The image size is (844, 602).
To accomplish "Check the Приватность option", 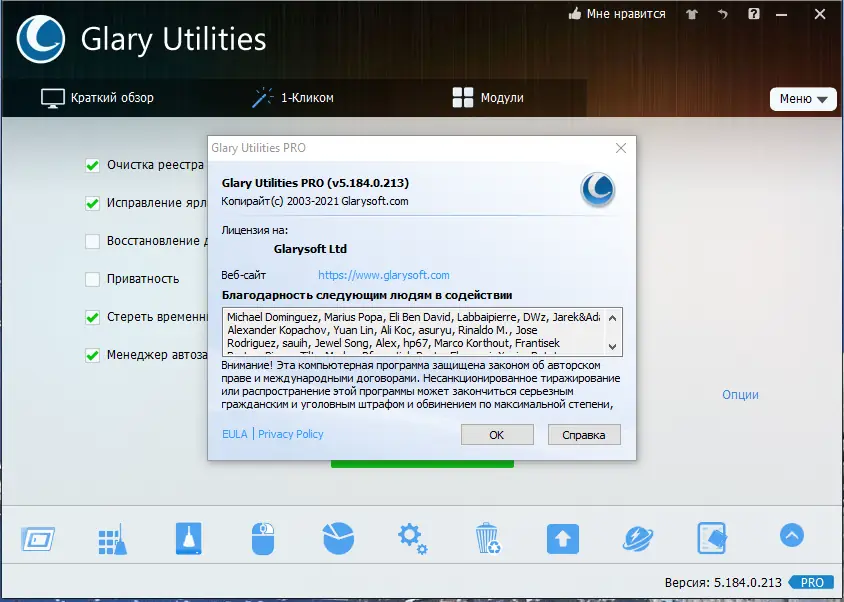I will 92,280.
